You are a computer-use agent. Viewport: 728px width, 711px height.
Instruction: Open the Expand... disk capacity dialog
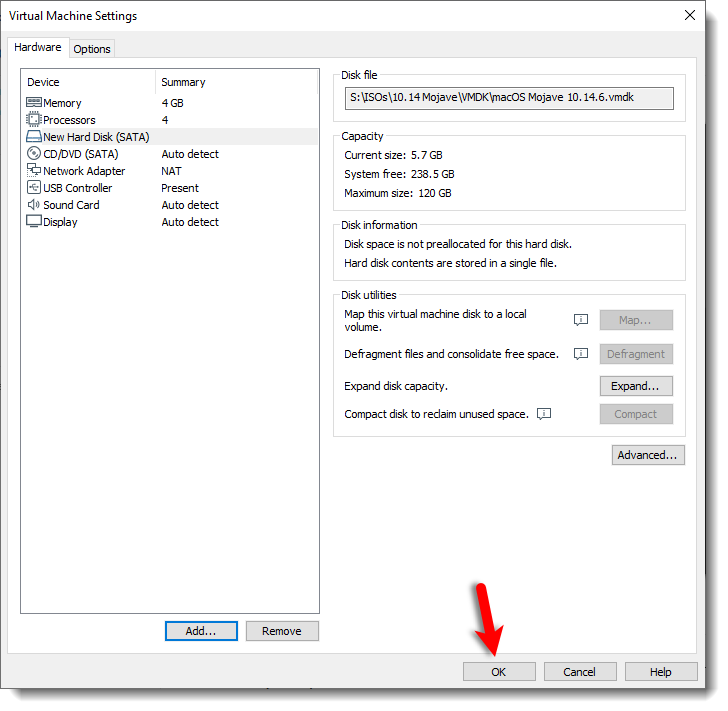coord(636,386)
